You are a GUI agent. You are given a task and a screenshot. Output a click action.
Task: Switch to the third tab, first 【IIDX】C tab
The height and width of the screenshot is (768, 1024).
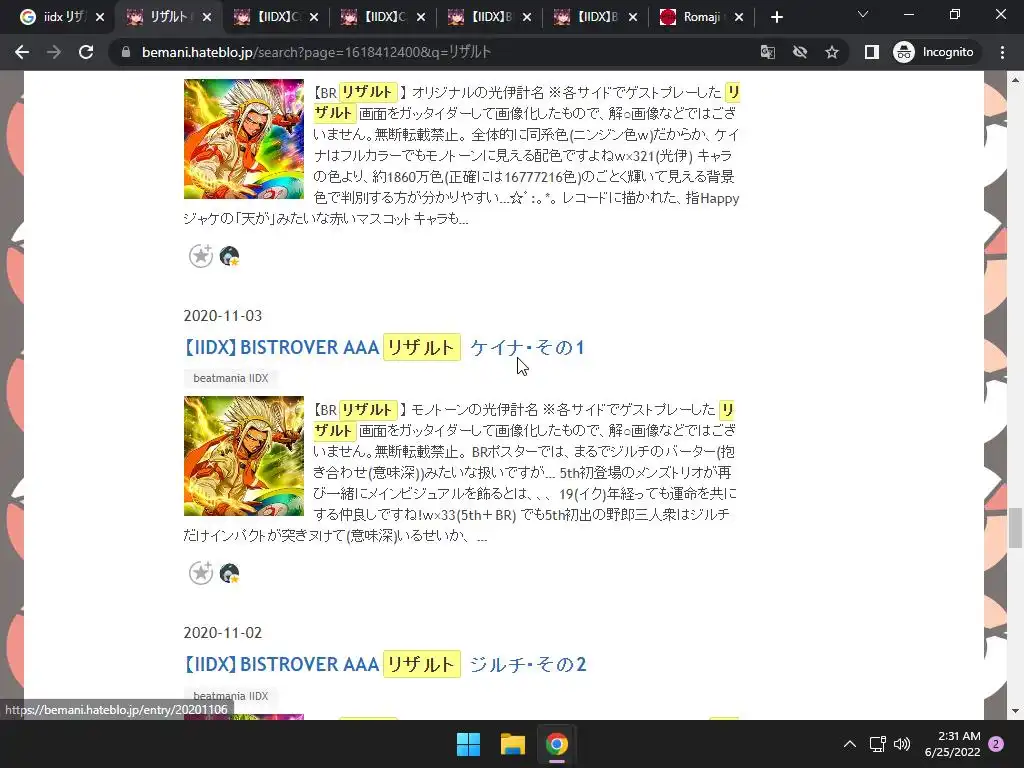[x=274, y=17]
